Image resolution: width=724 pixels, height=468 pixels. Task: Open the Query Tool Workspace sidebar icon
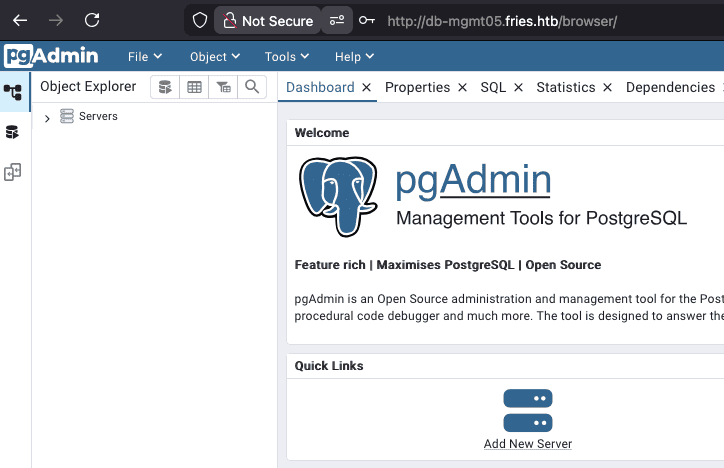point(12,132)
